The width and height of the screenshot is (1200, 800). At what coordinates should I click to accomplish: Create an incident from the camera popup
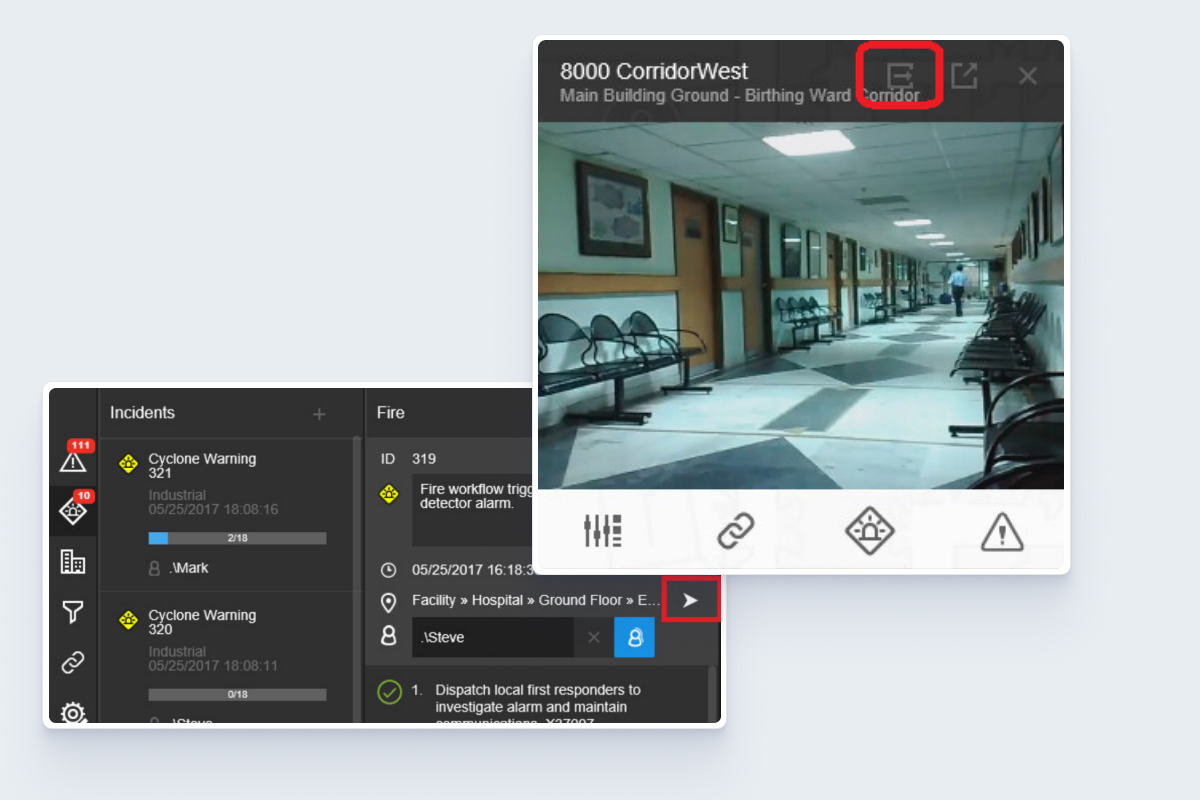tap(869, 530)
